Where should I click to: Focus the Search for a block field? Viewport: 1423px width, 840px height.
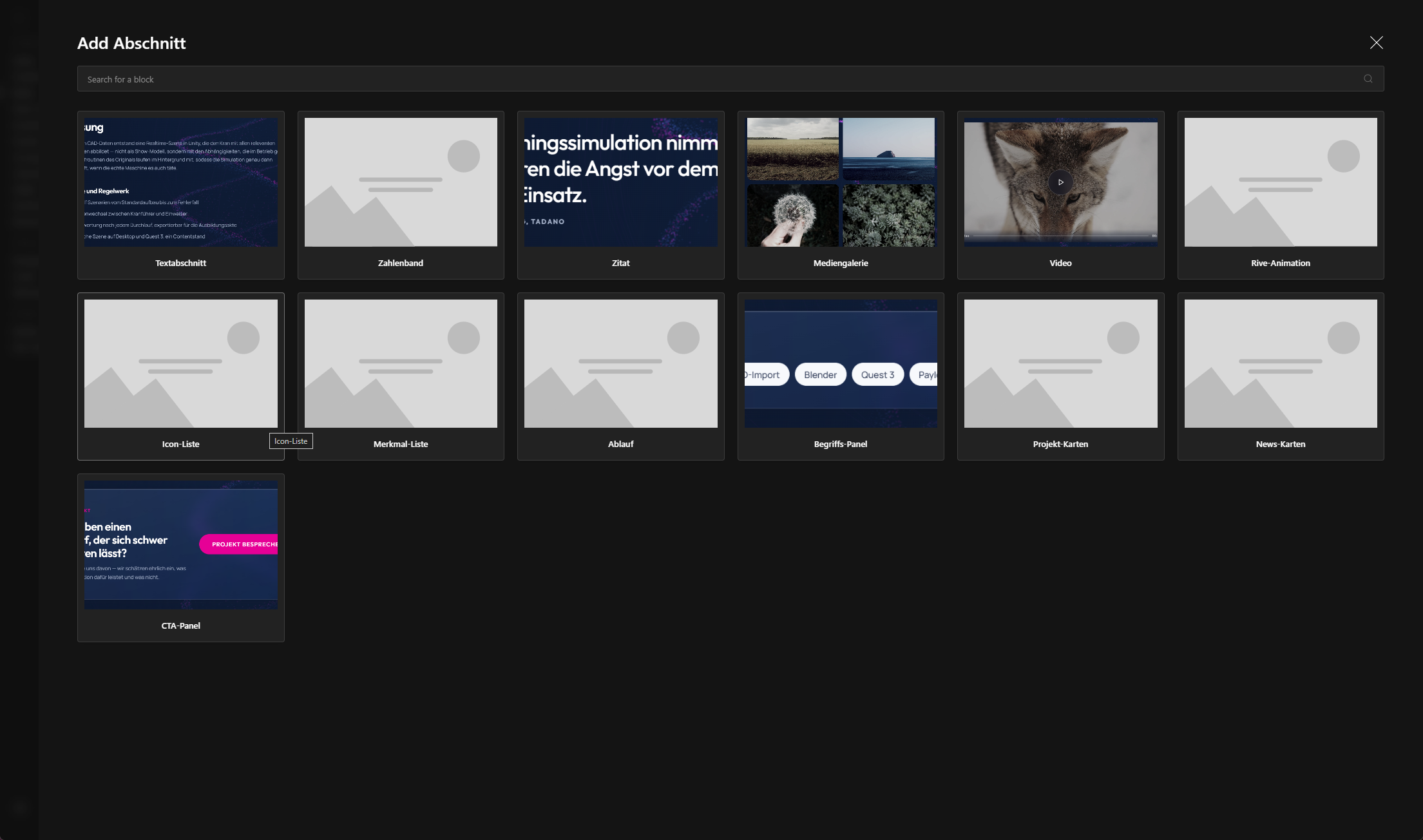coord(731,79)
